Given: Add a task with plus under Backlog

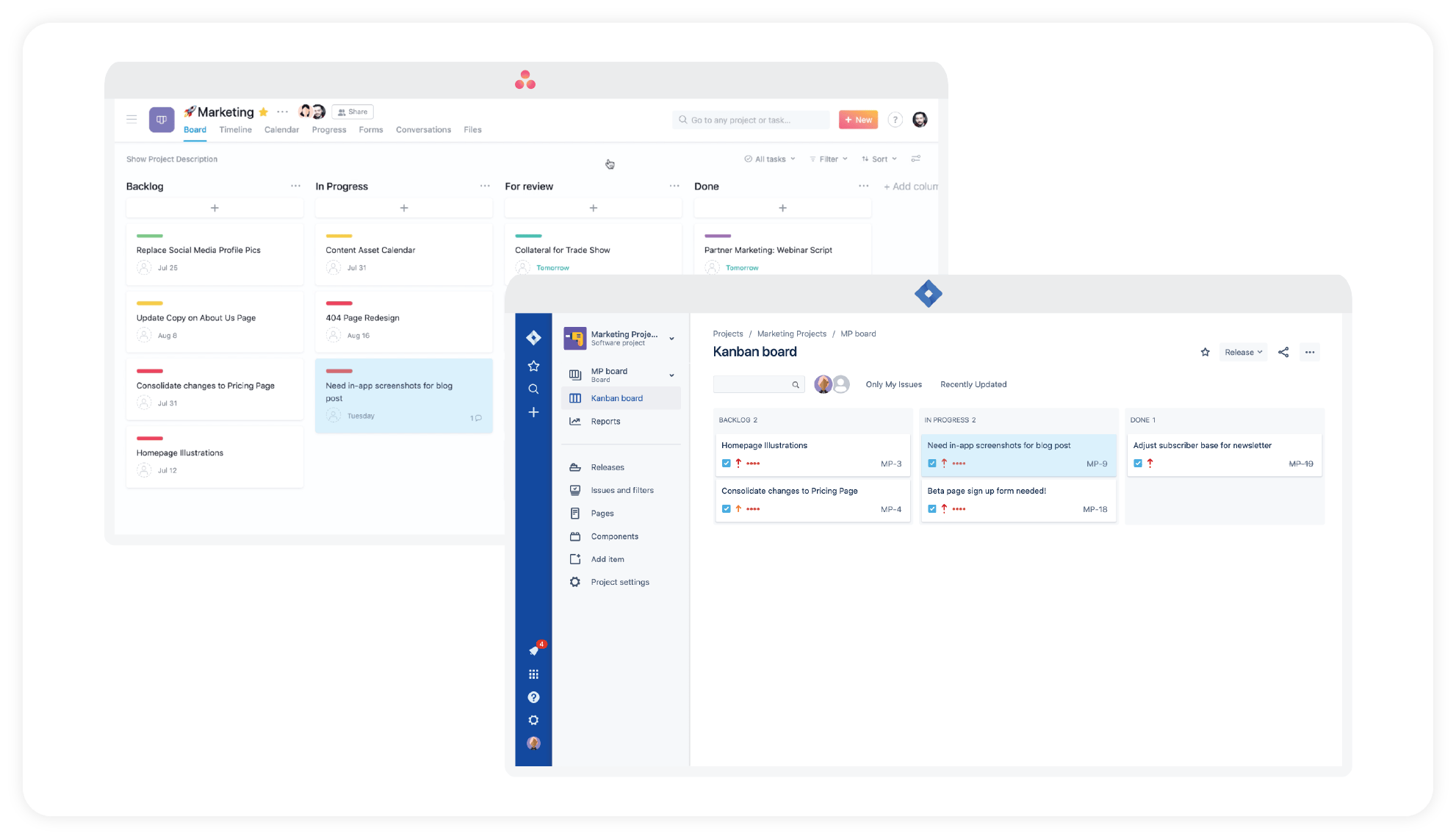Looking at the screenshot, I should pos(215,208).
